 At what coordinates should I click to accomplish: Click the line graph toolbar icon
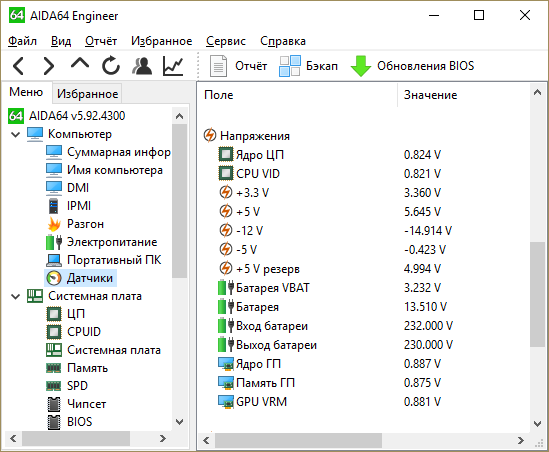(173, 65)
